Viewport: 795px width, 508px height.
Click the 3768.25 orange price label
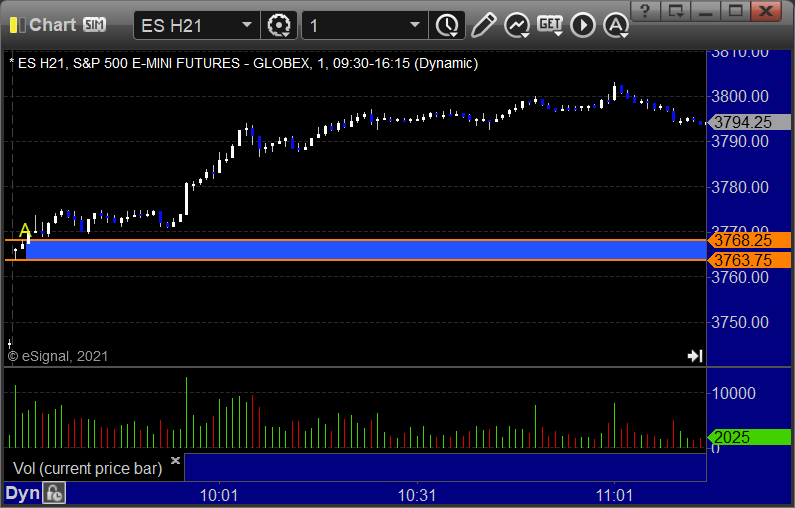click(x=749, y=240)
